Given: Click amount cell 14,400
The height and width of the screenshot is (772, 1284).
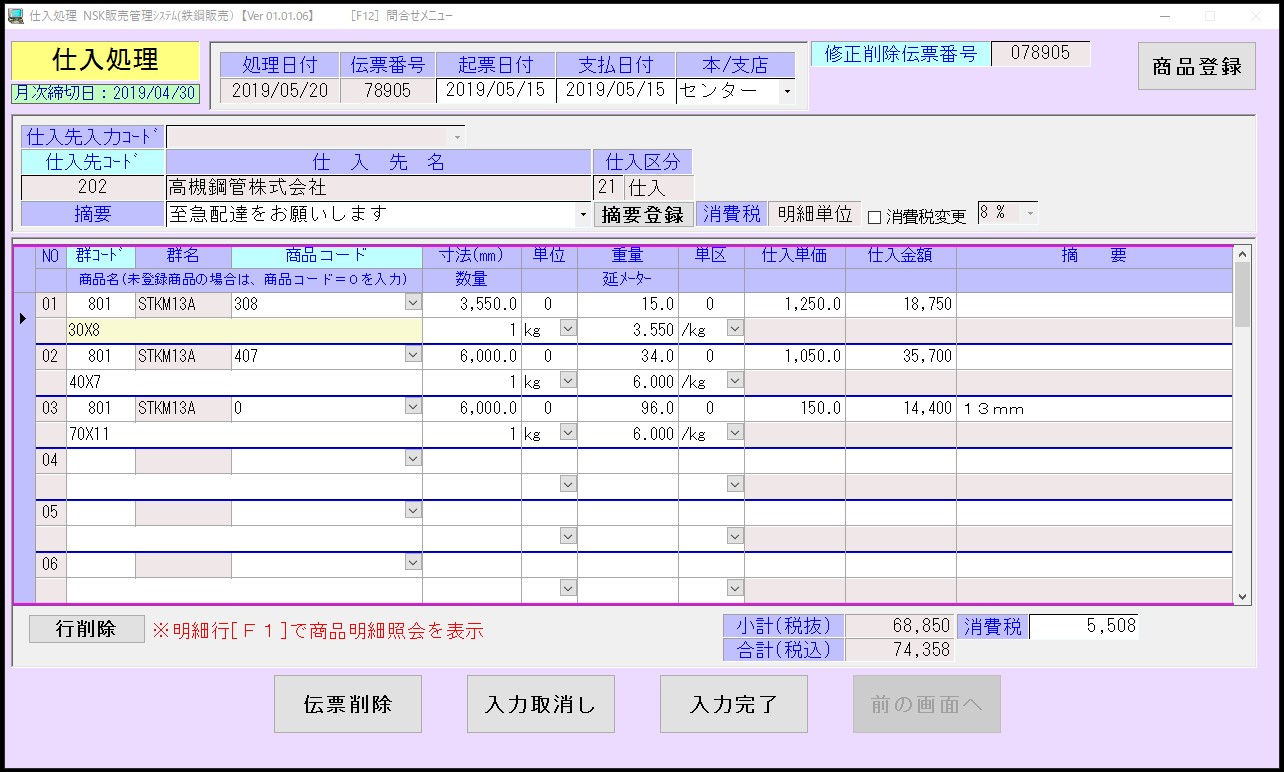Looking at the screenshot, I should [900, 408].
